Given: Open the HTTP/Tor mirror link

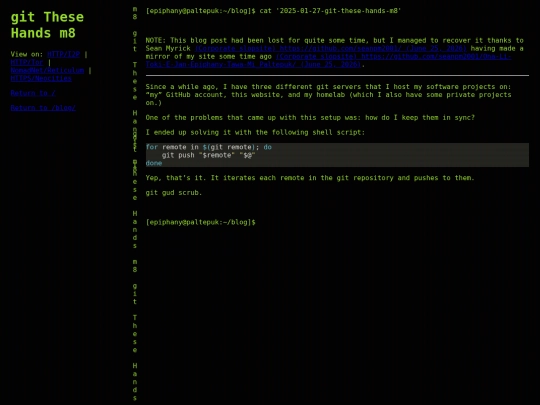Looking at the screenshot, I should click(27, 62).
